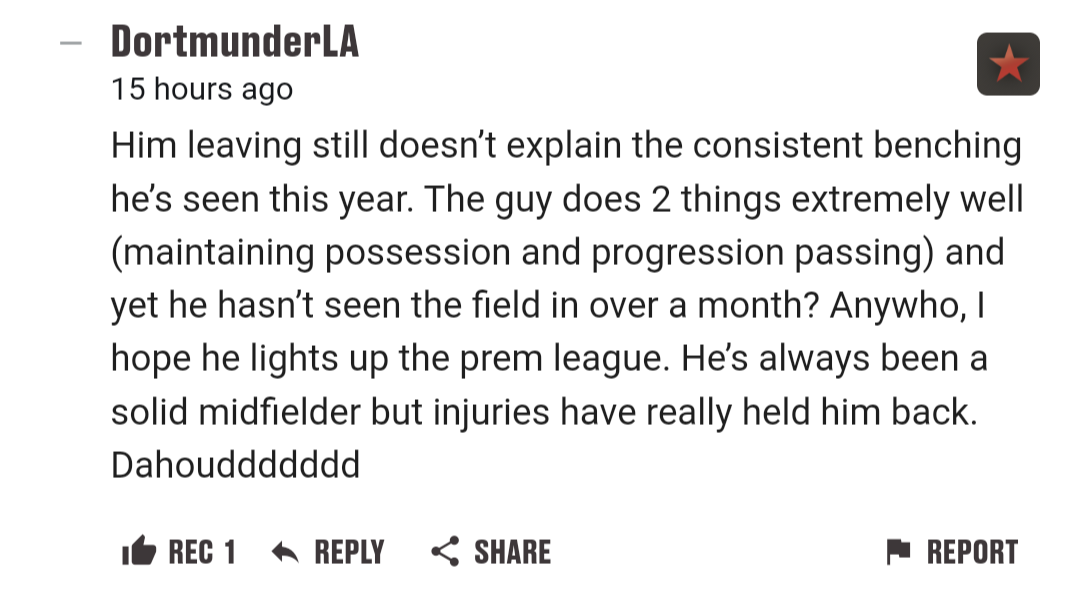The width and height of the screenshot is (1080, 592).
Task: Open the '15 hours ago' comment permalink
Action: (202, 90)
